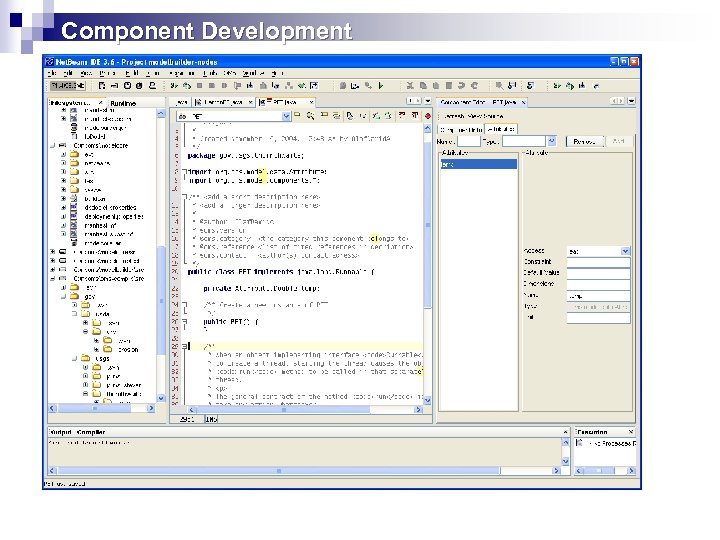The height and width of the screenshot is (540, 720).
Task: Click the private Attribute.Double temp line
Action: pyautogui.click(x=262, y=289)
